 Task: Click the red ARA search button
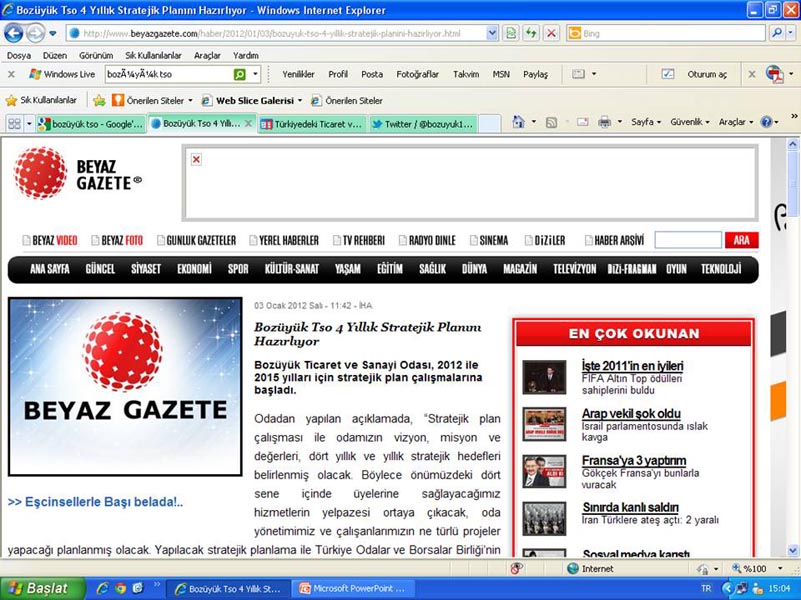(x=741, y=240)
